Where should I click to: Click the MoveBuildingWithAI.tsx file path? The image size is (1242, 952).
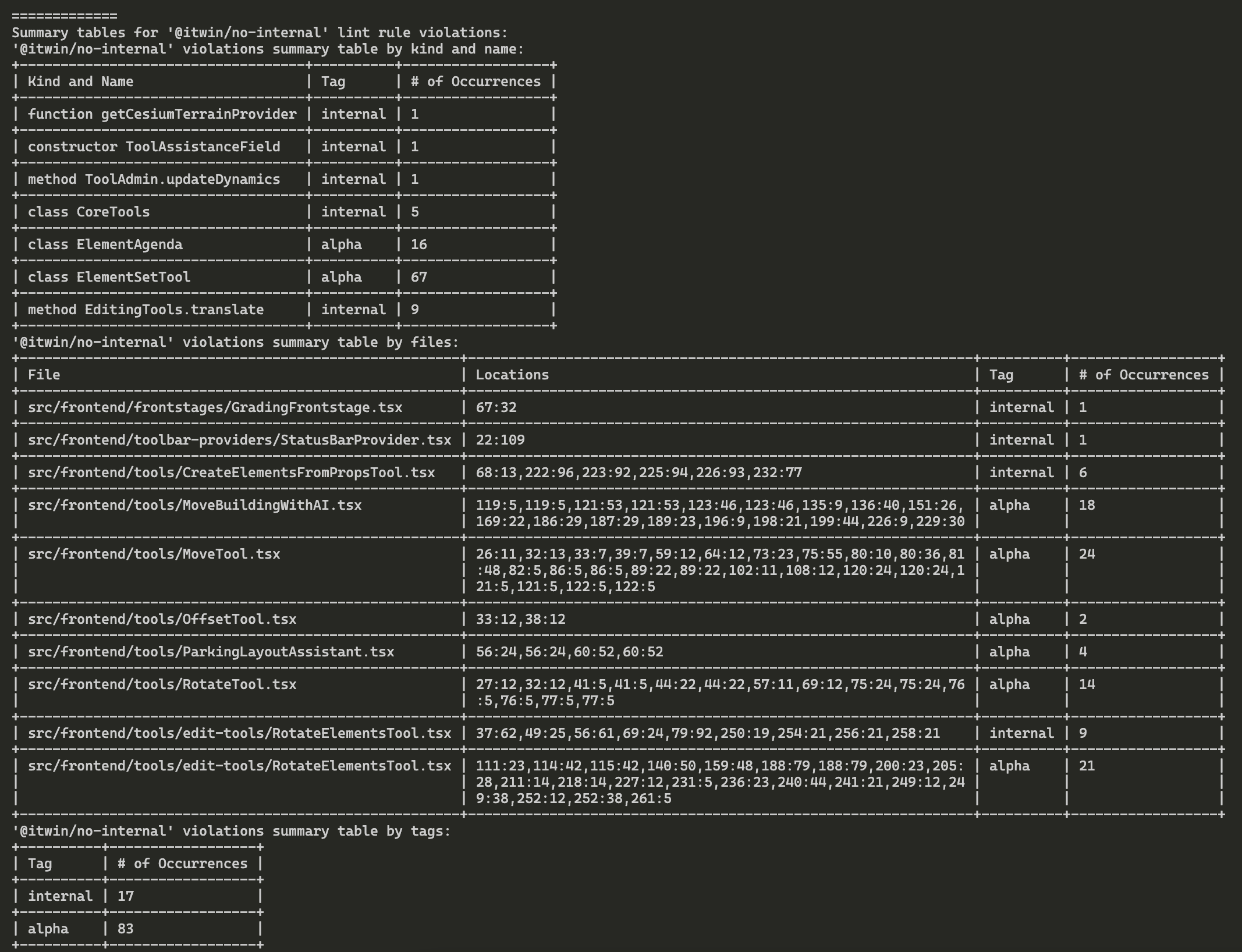click(194, 505)
